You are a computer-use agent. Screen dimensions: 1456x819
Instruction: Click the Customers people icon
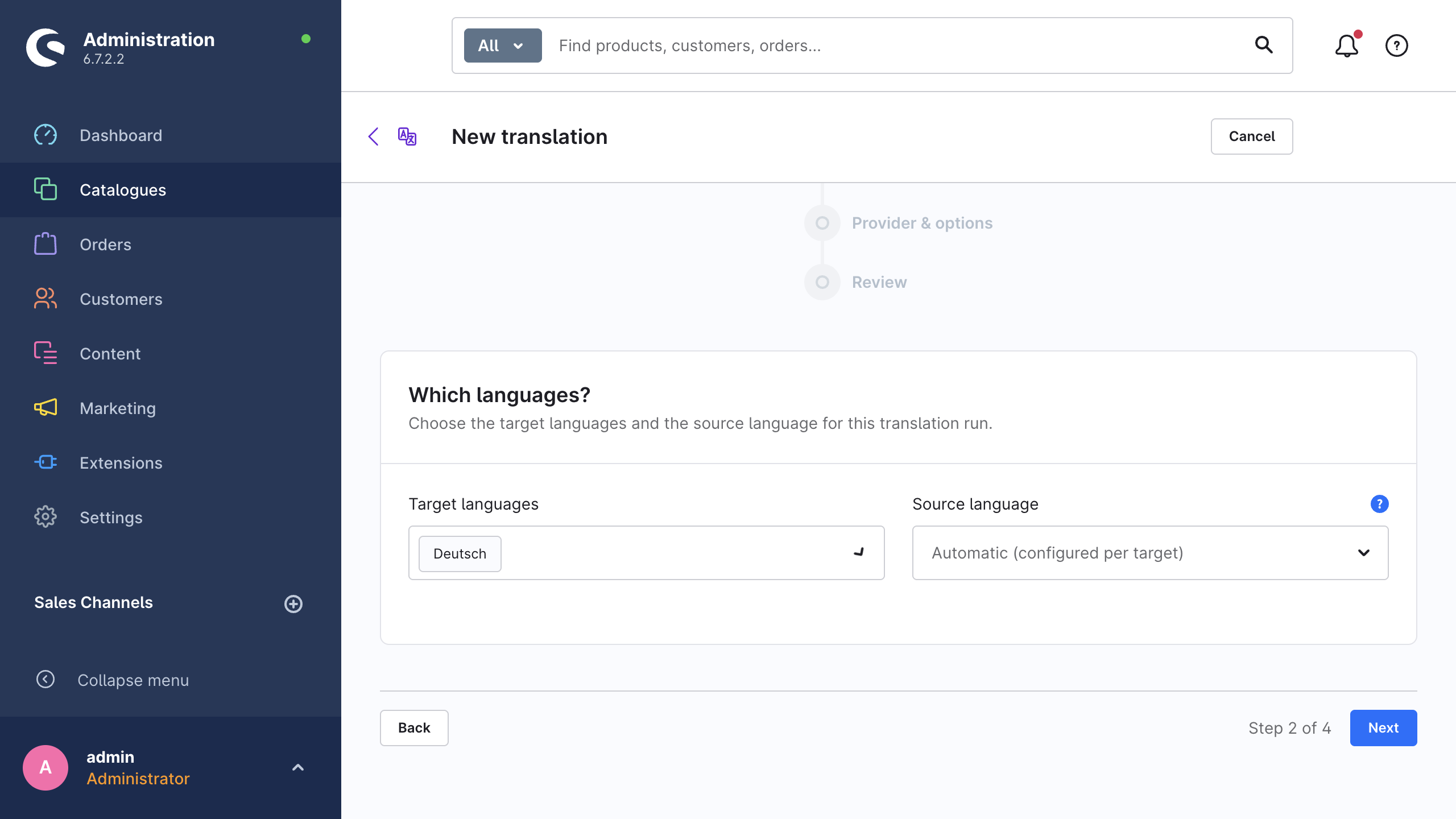[45, 299]
